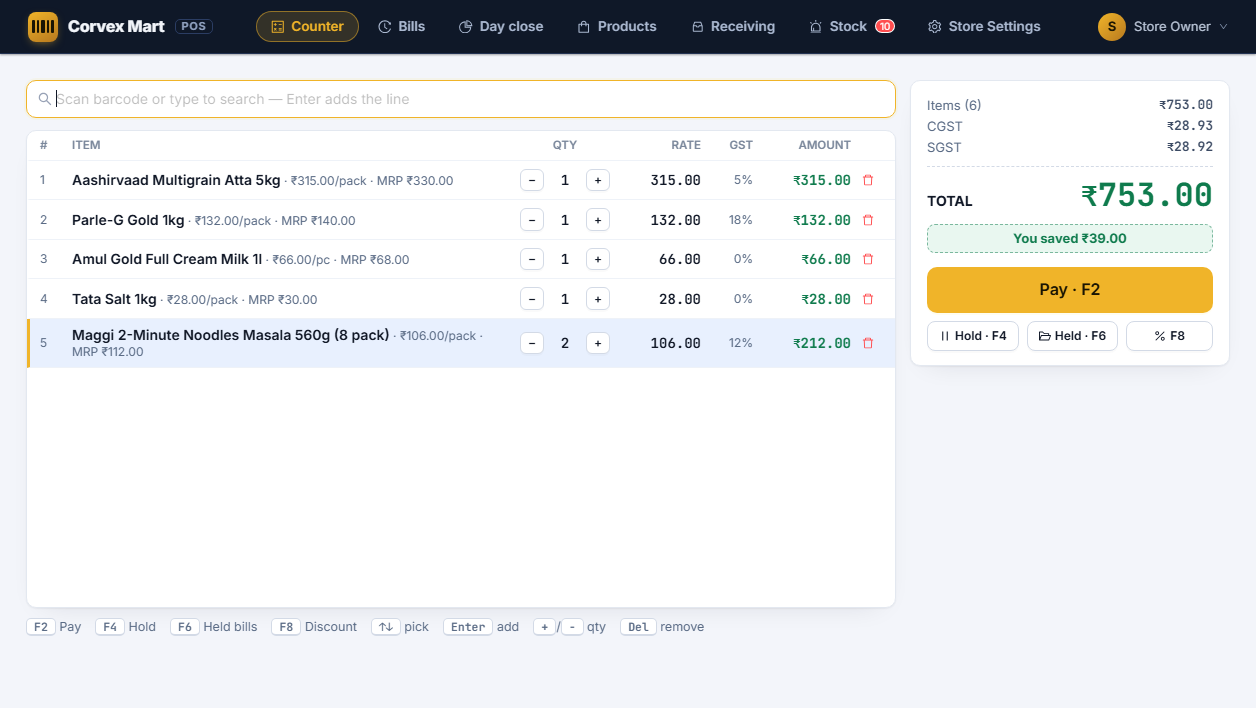Open held bills with Held · F6
The height and width of the screenshot is (708, 1256).
tap(1072, 336)
